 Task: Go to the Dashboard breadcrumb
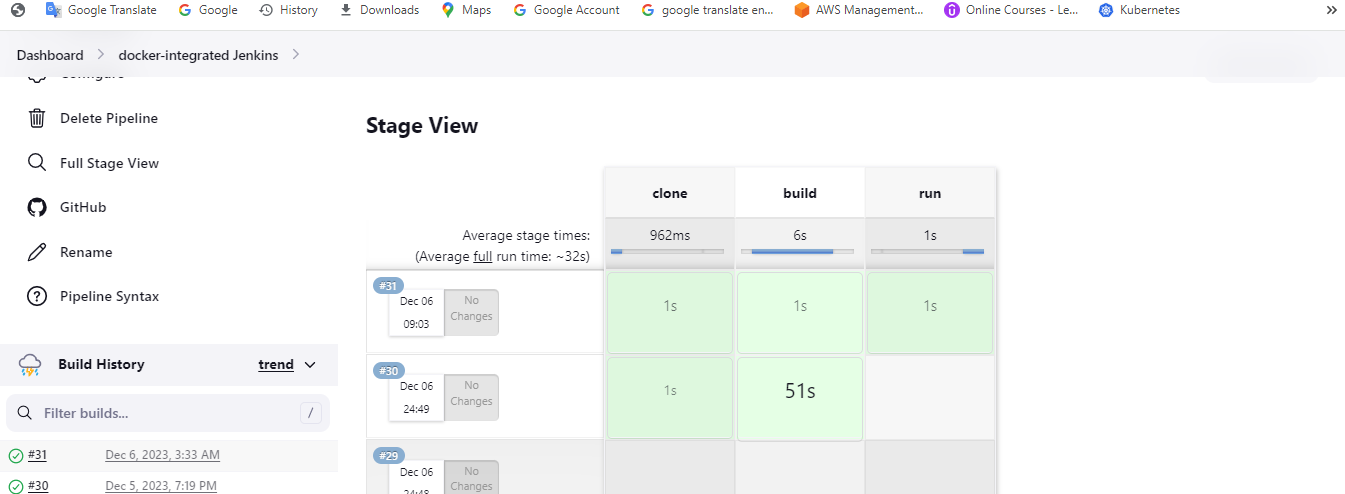point(50,55)
